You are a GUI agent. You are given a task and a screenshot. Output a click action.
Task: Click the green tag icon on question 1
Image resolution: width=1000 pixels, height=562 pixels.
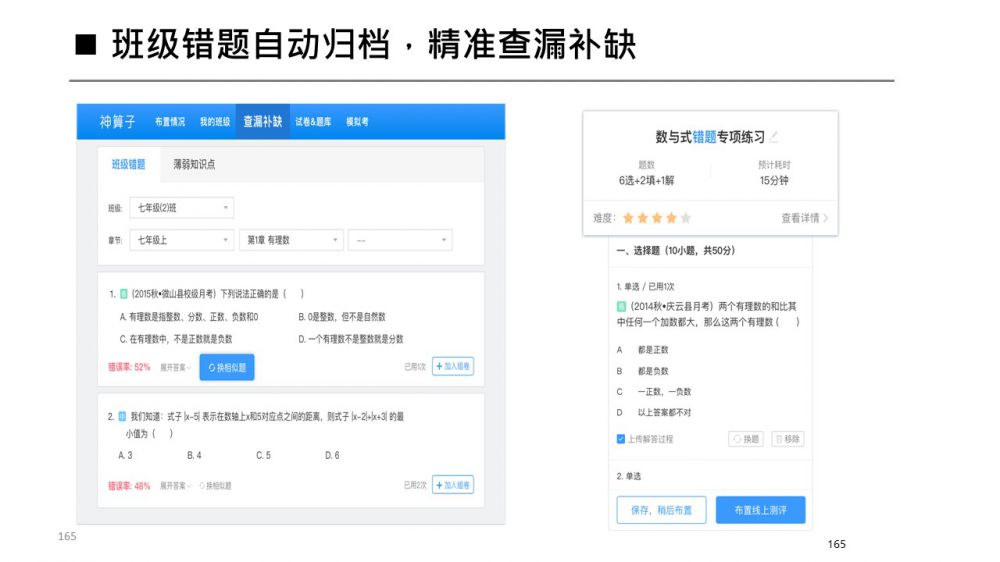tap(123, 294)
